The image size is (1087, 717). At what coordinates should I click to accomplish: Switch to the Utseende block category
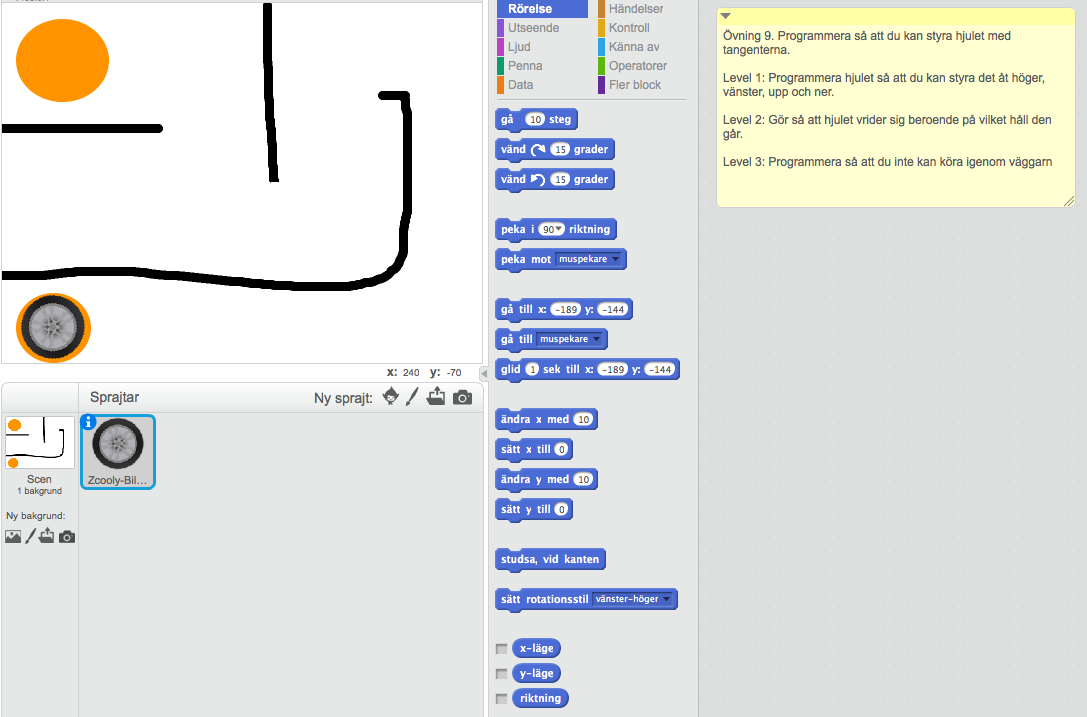pos(533,28)
